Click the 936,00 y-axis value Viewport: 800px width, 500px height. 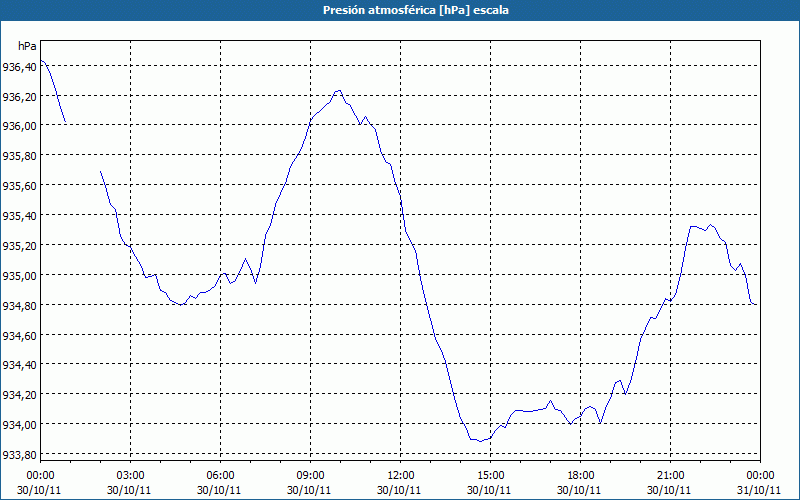click(x=19, y=126)
